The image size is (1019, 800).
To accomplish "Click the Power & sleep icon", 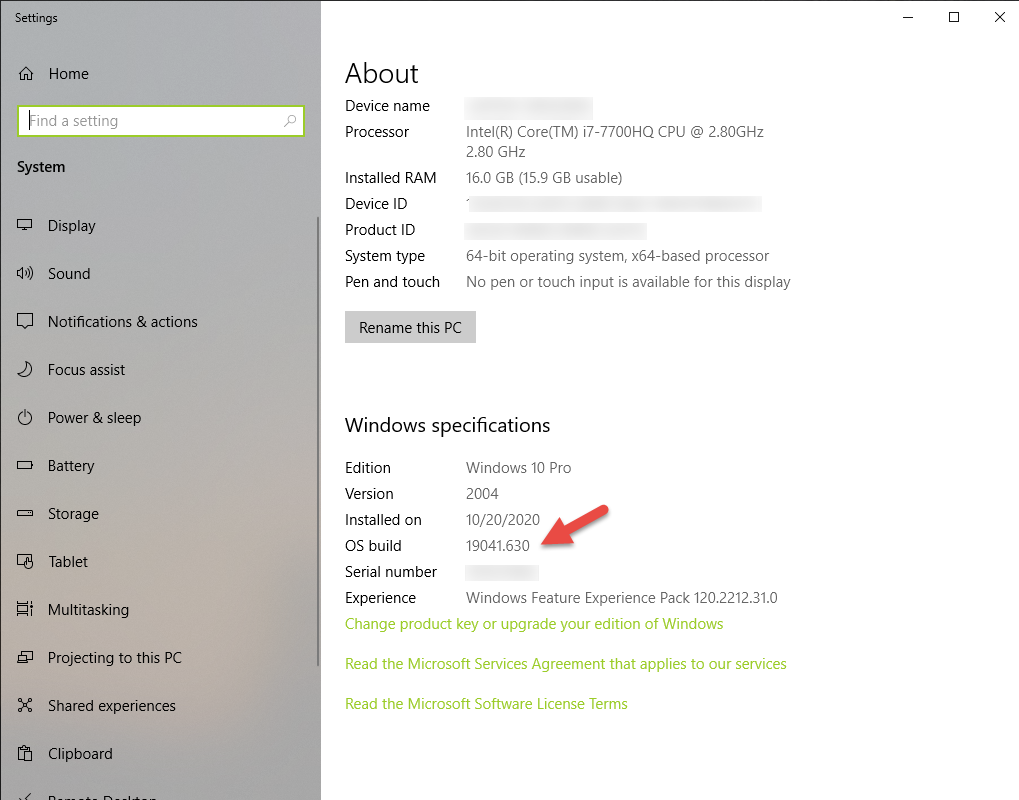I will (x=25, y=417).
